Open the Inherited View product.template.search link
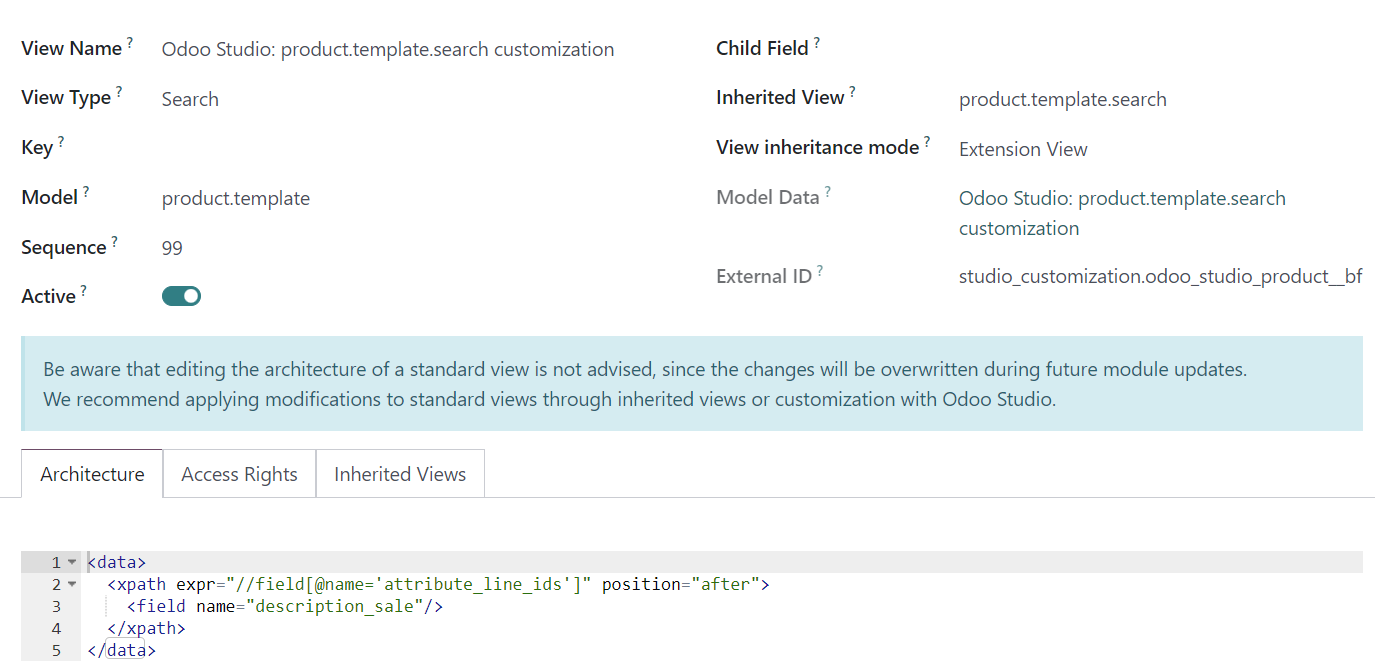The width and height of the screenshot is (1375, 662). 1063,99
